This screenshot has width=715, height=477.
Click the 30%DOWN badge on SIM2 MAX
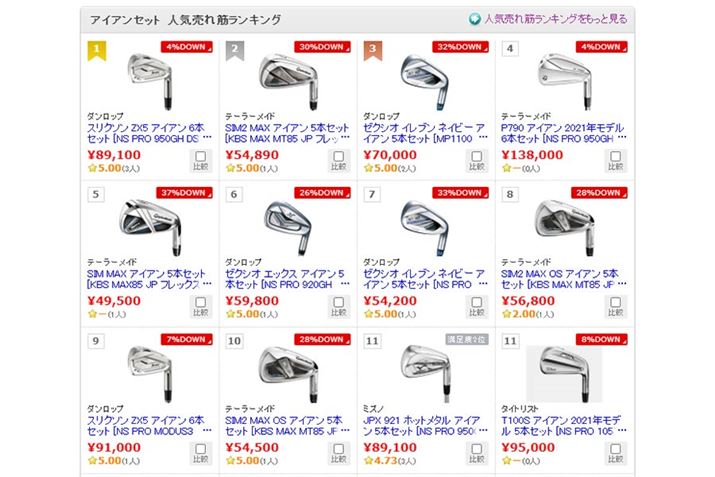click(322, 47)
